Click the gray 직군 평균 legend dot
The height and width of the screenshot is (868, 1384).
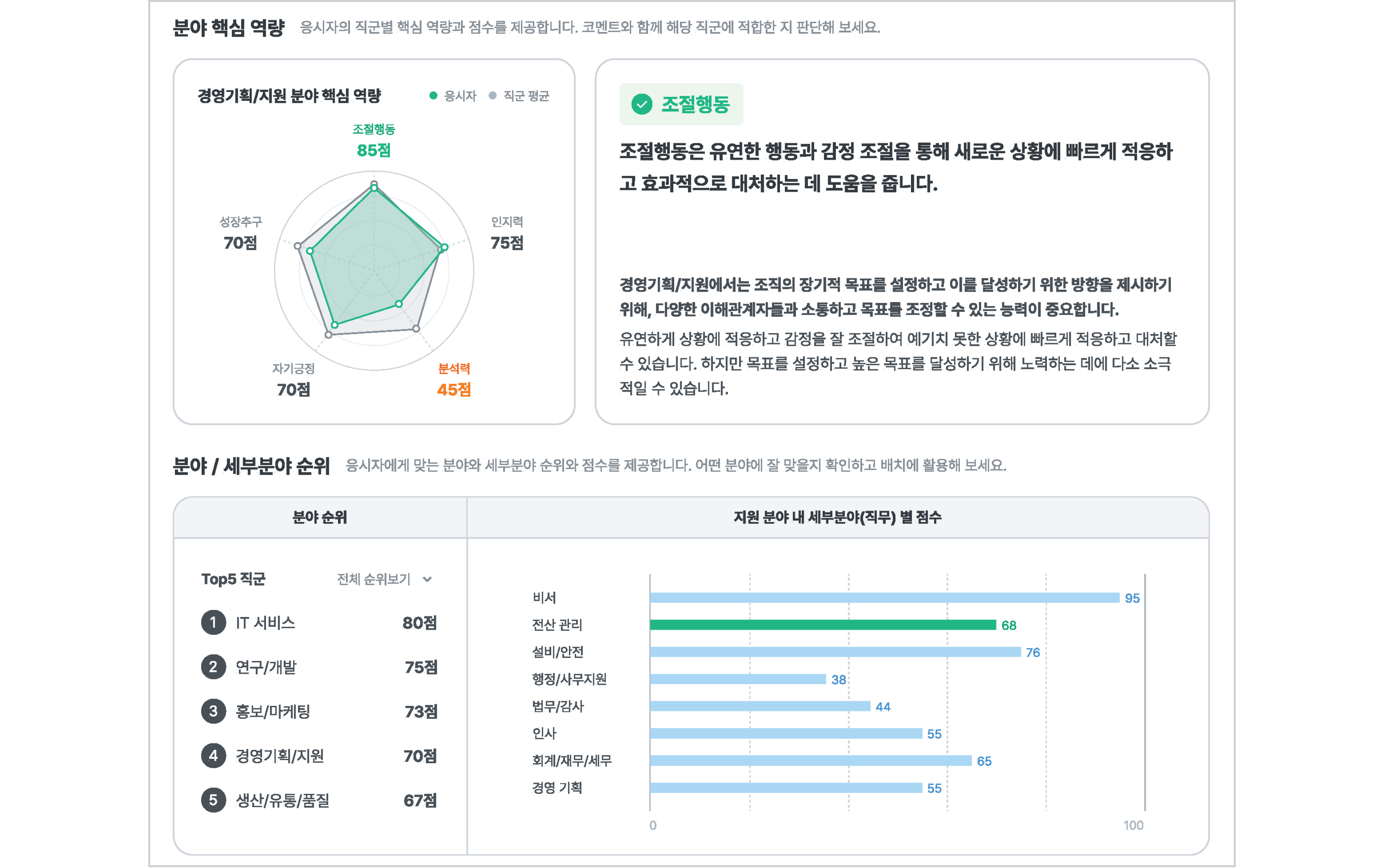[493, 96]
